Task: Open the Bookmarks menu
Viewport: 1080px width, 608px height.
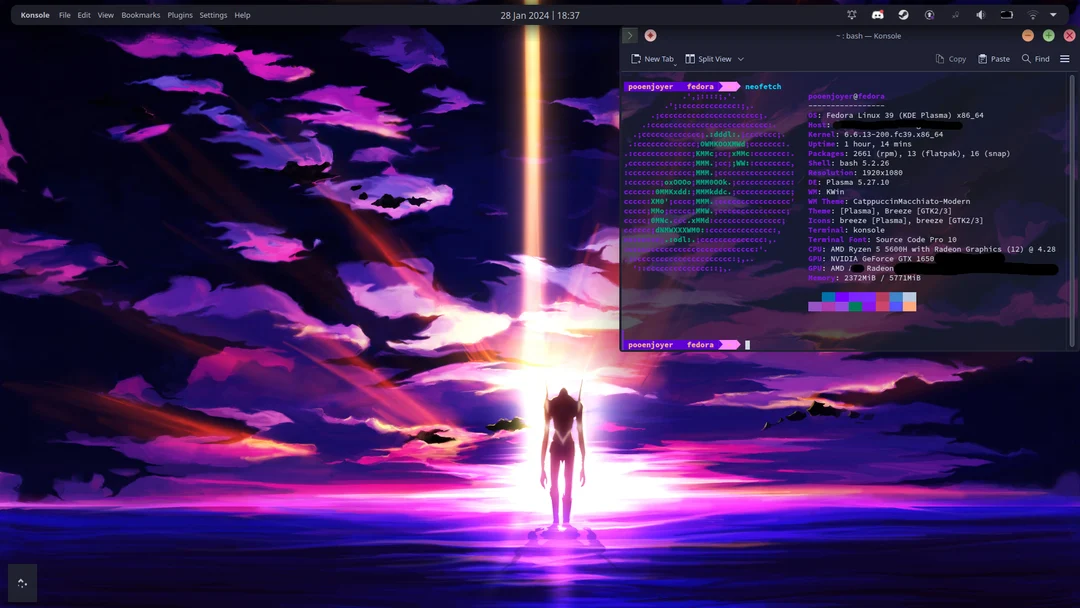Action: (140, 15)
